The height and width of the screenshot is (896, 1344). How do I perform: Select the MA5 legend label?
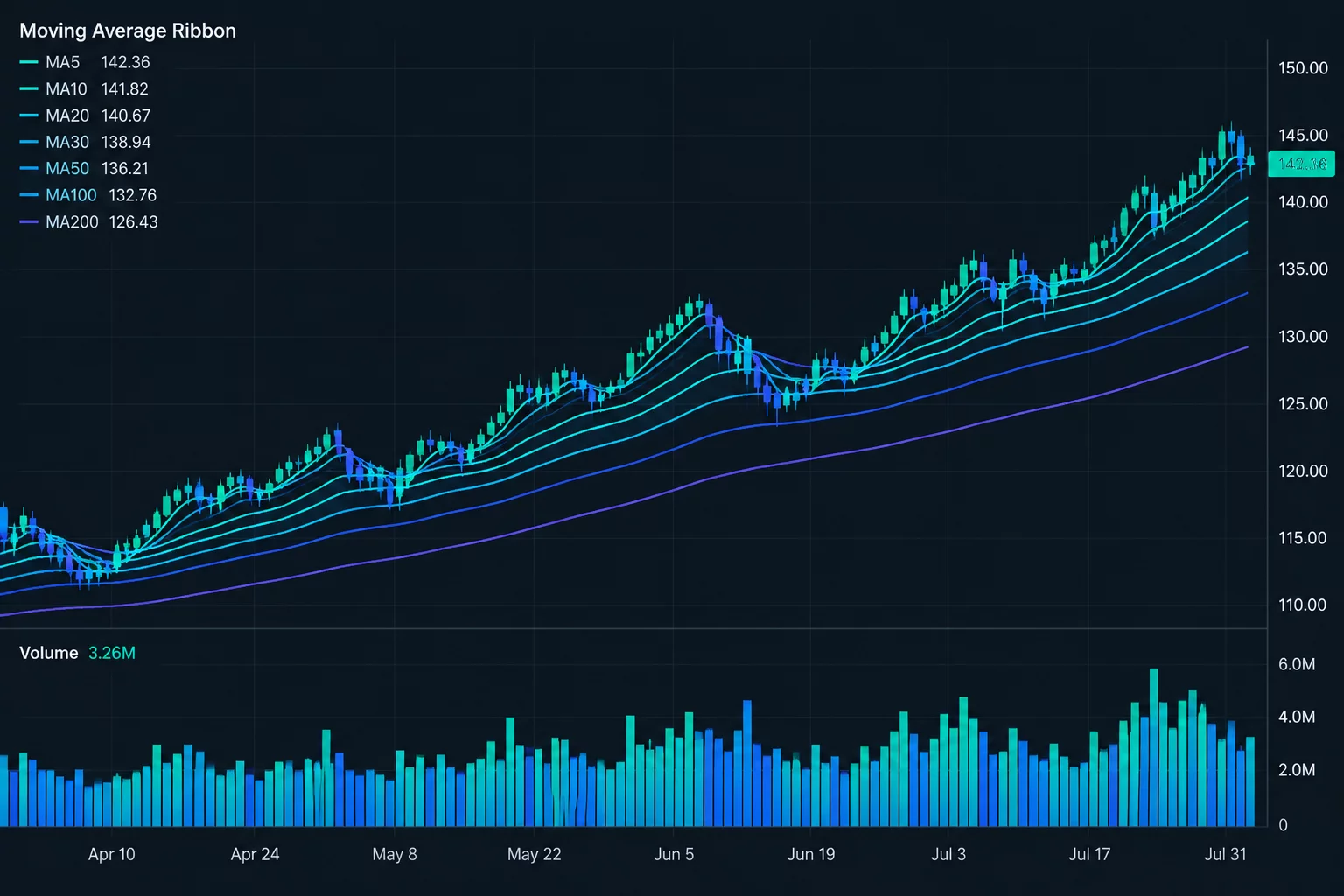(63, 62)
